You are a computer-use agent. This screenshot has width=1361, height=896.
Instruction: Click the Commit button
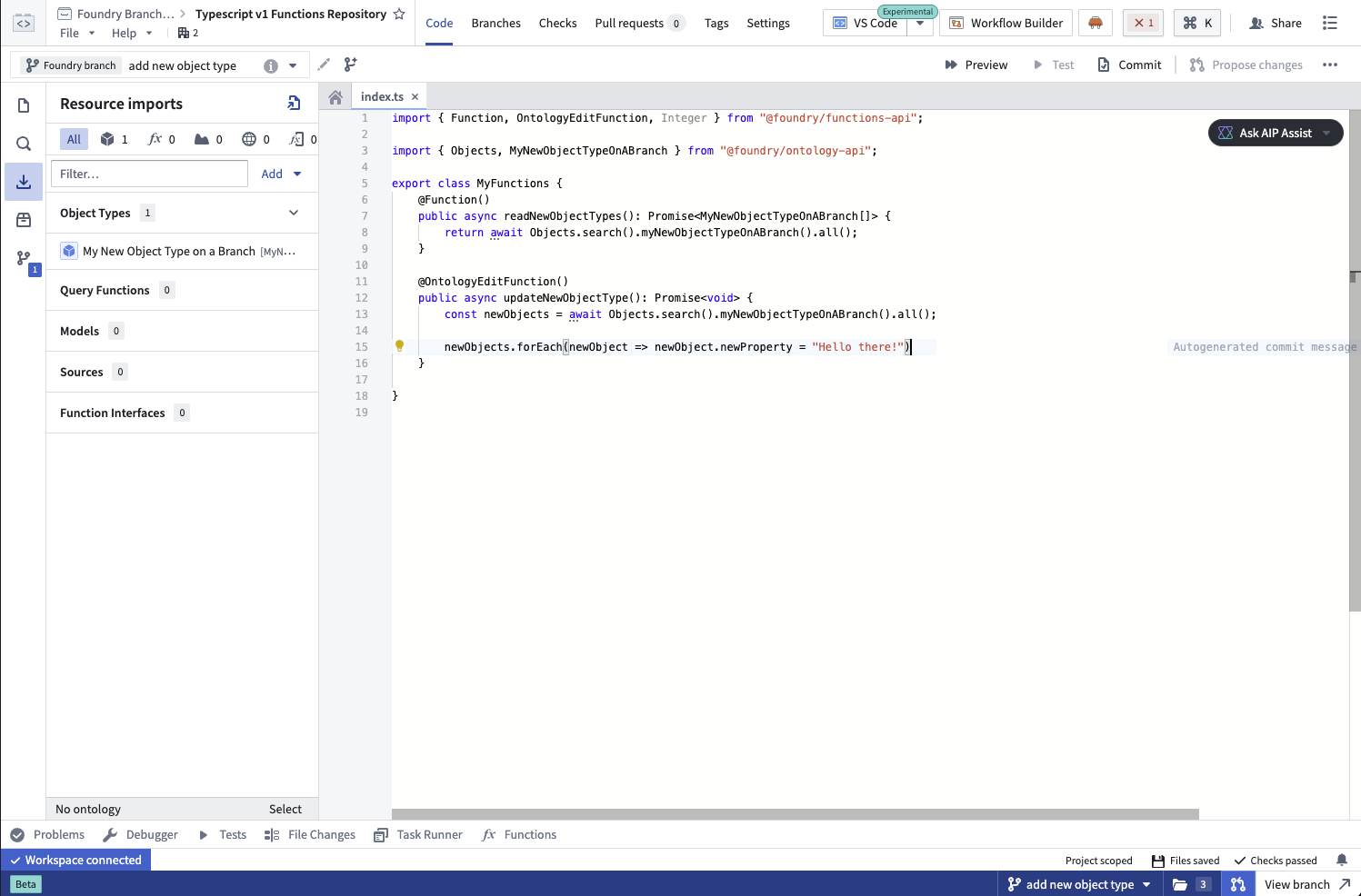point(1128,65)
